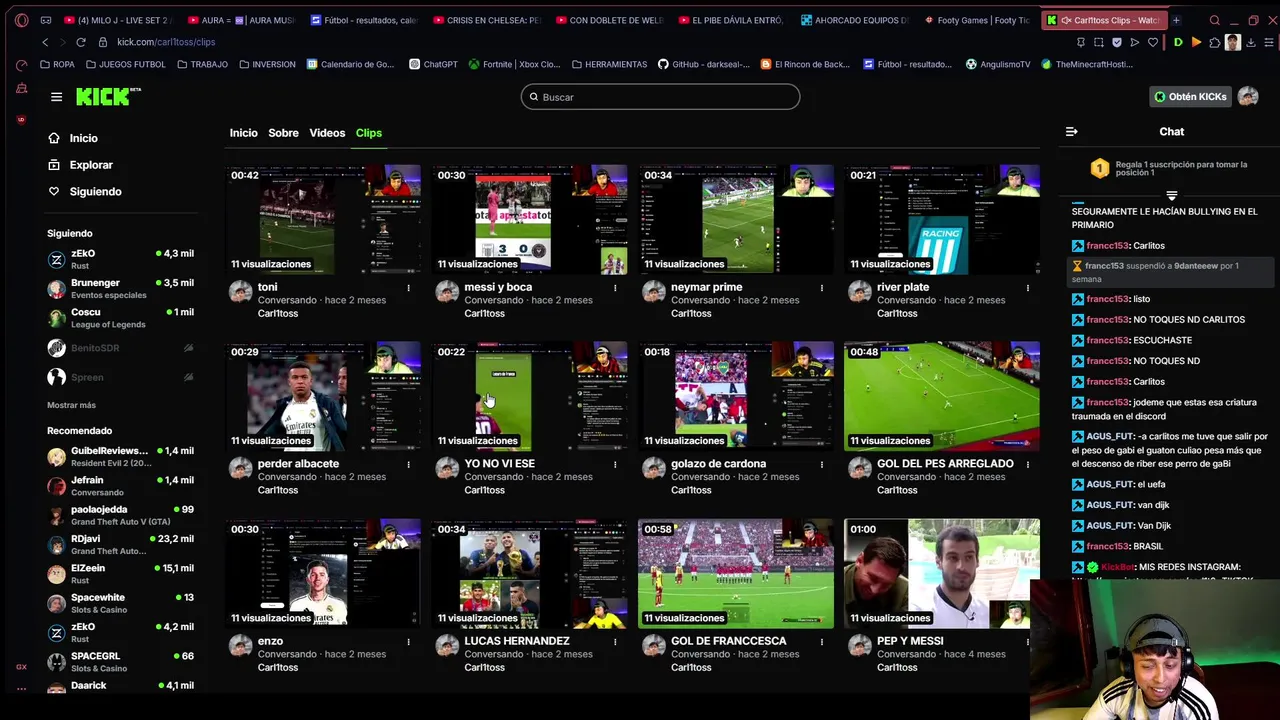Open the TRABAJO bookmark folder
The image size is (1280, 720).
pyautogui.click(x=202, y=64)
